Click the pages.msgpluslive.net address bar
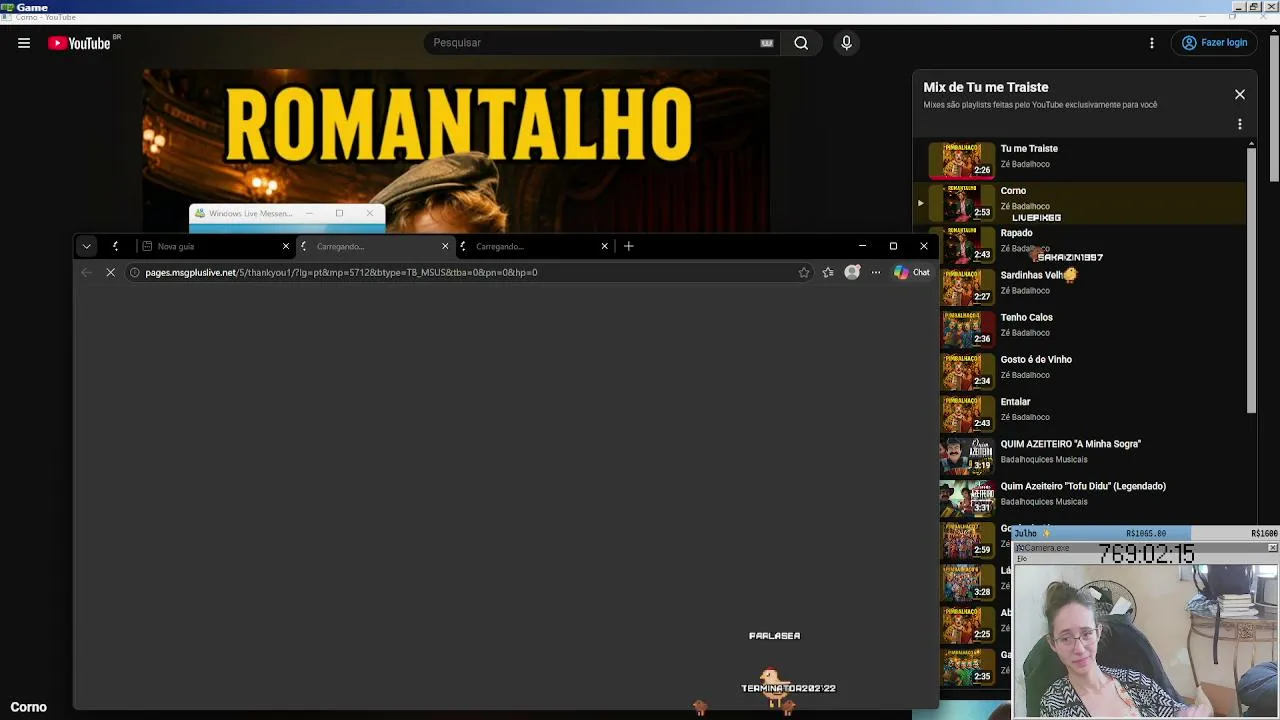 tap(468, 272)
